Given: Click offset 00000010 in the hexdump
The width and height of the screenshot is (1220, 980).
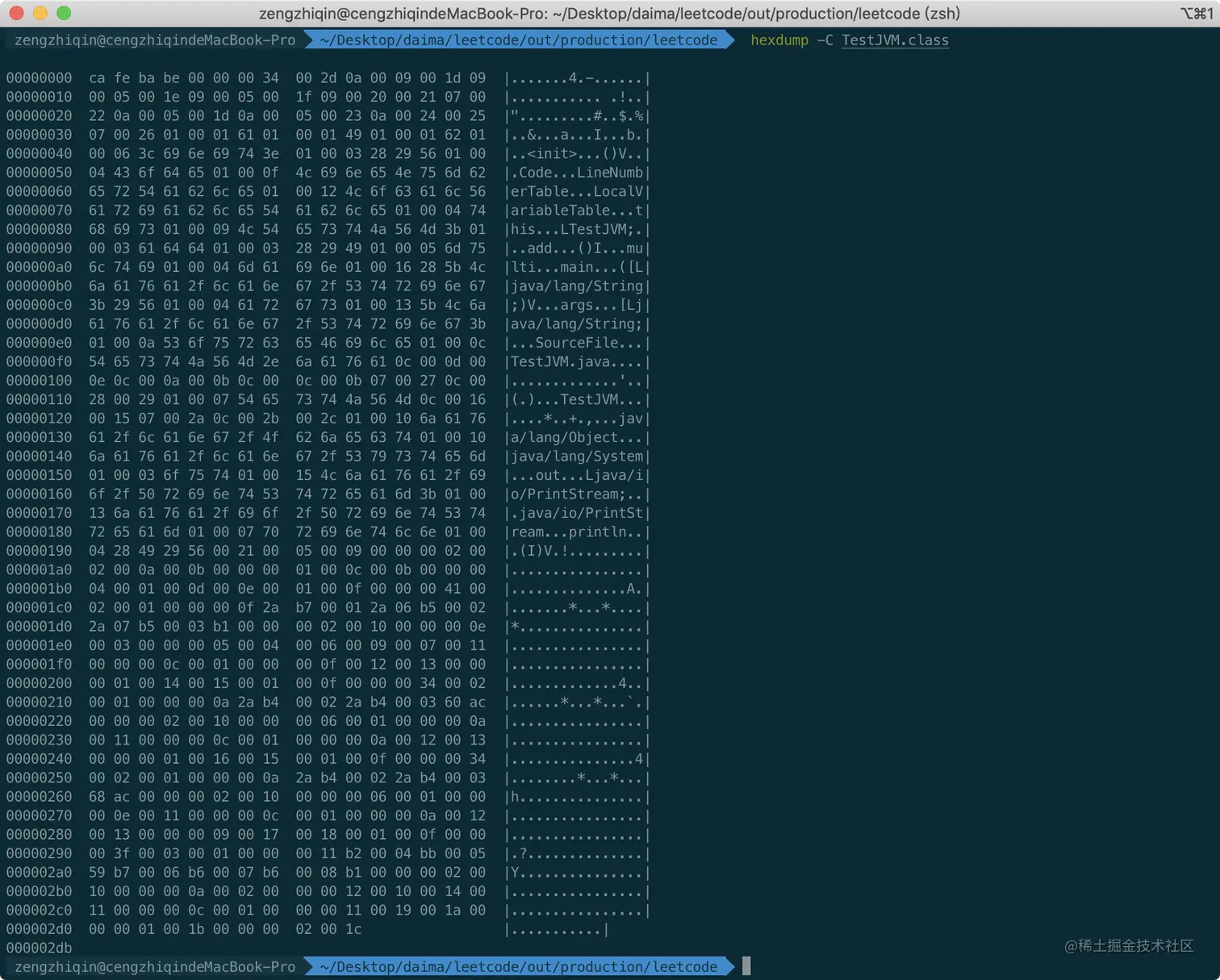Looking at the screenshot, I should coord(39,97).
